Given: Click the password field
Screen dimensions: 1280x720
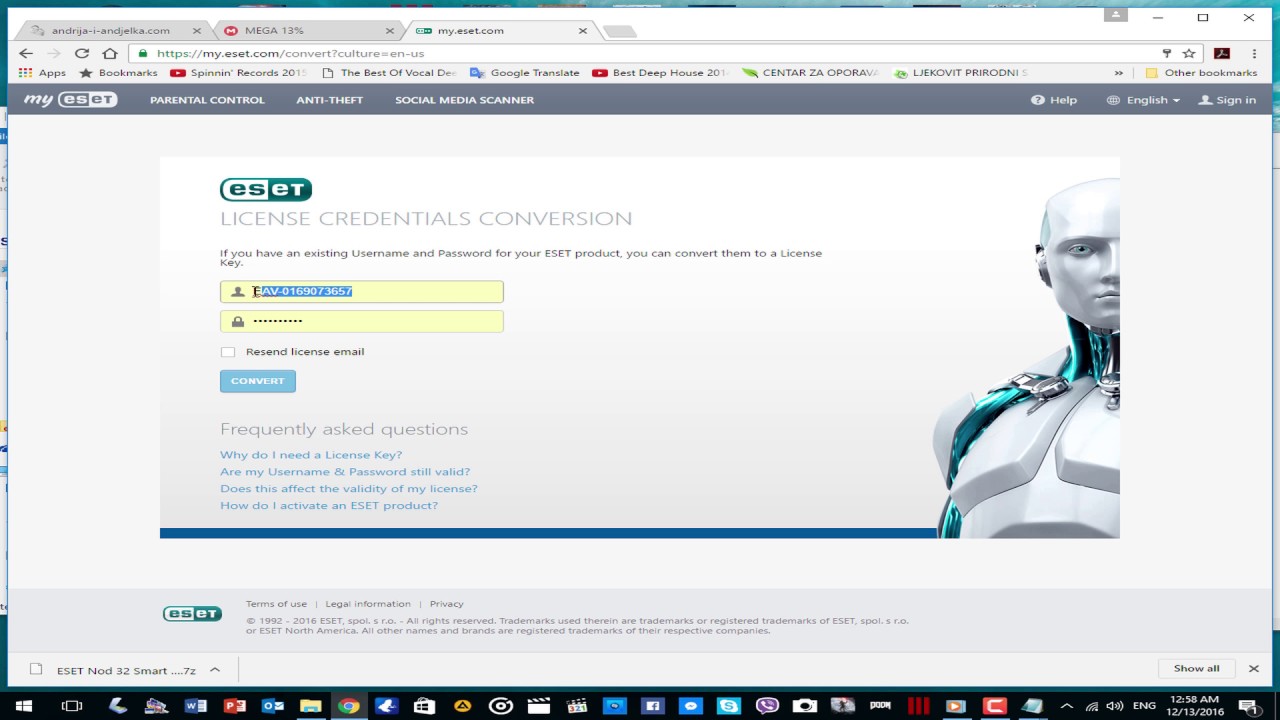Looking at the screenshot, I should pos(362,321).
